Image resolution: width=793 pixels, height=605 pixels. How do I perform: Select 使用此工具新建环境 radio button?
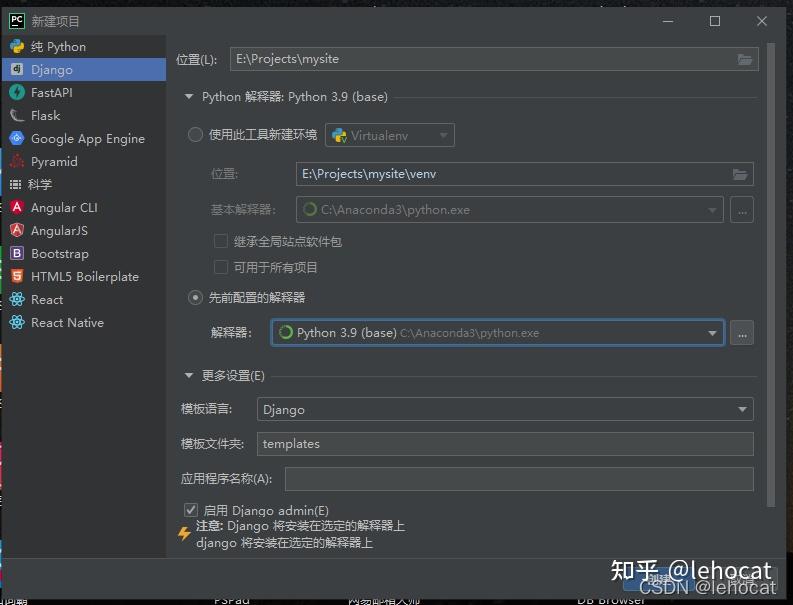(x=195, y=135)
